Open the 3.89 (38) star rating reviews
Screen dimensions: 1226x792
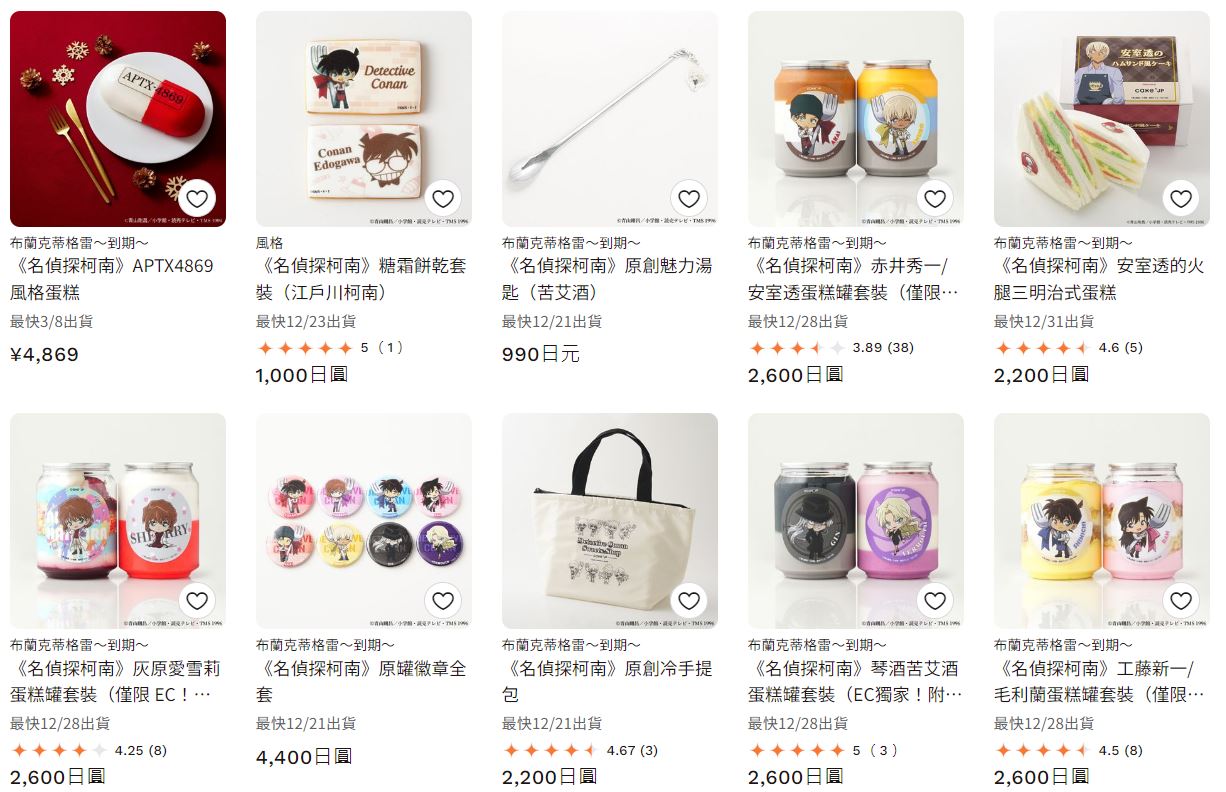tap(831, 348)
